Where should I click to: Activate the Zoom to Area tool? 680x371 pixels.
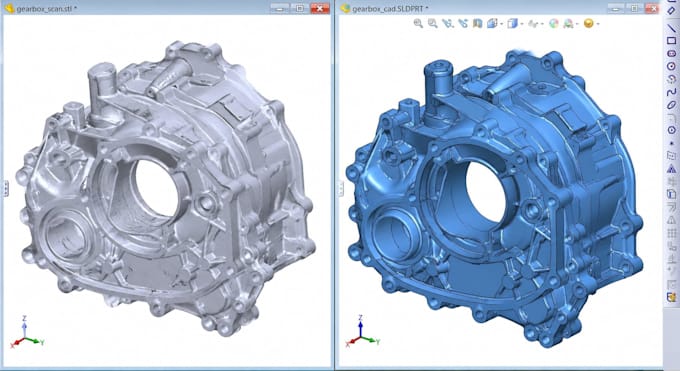pos(433,23)
